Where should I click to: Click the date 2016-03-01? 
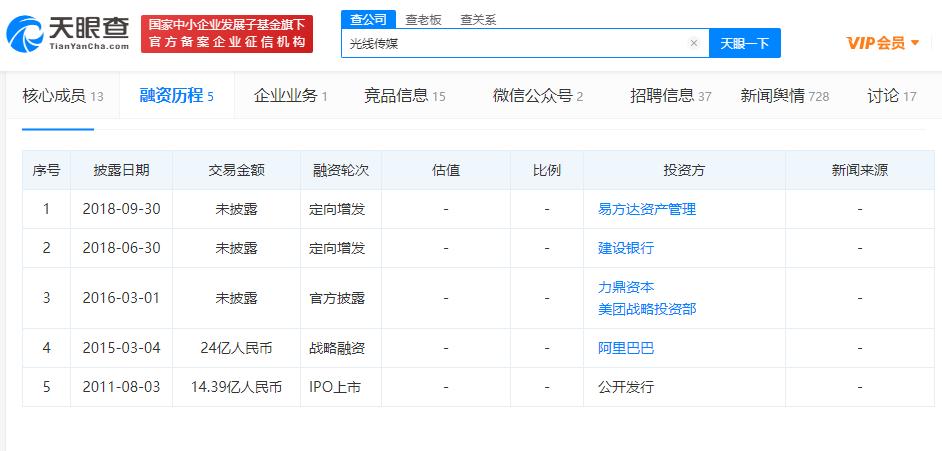click(x=121, y=298)
